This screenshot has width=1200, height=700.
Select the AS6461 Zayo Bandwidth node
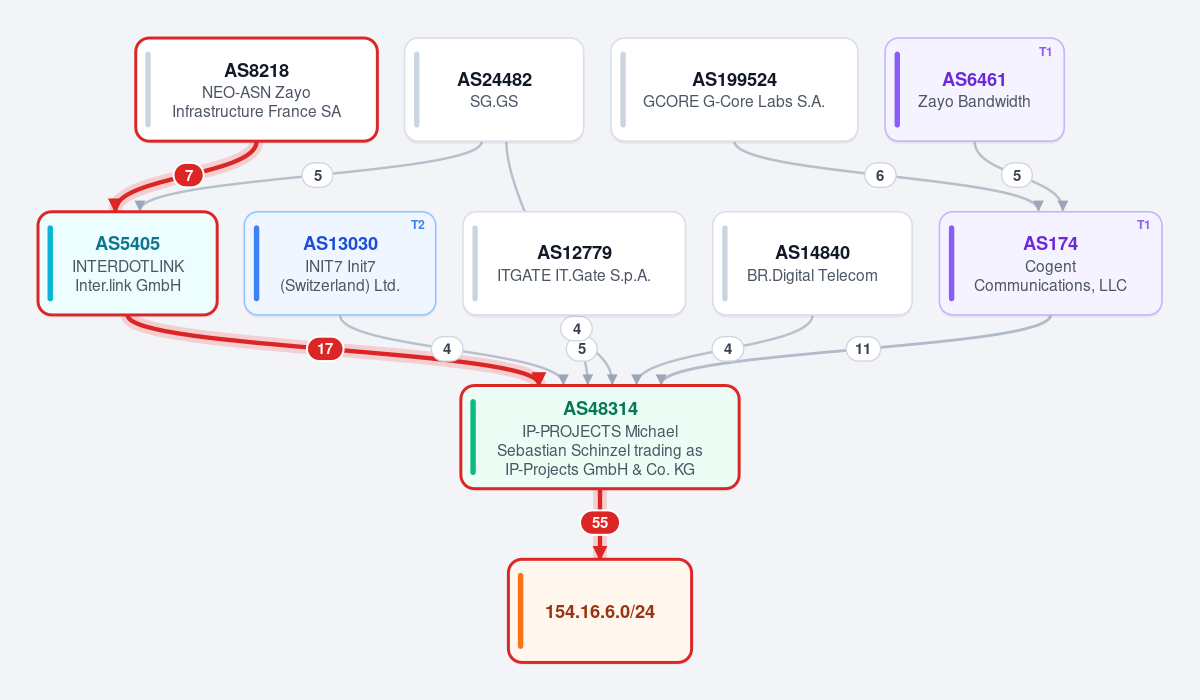[x=974, y=90]
